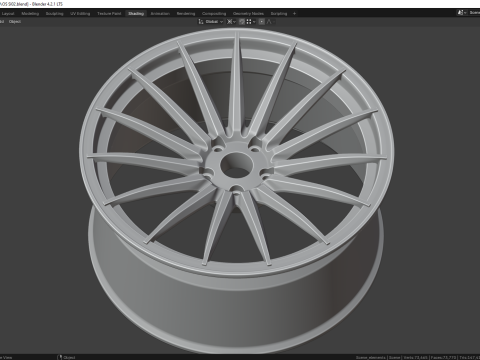Open the Rendering workspace tab
Image resolution: width=480 pixels, height=360 pixels.
point(186,14)
